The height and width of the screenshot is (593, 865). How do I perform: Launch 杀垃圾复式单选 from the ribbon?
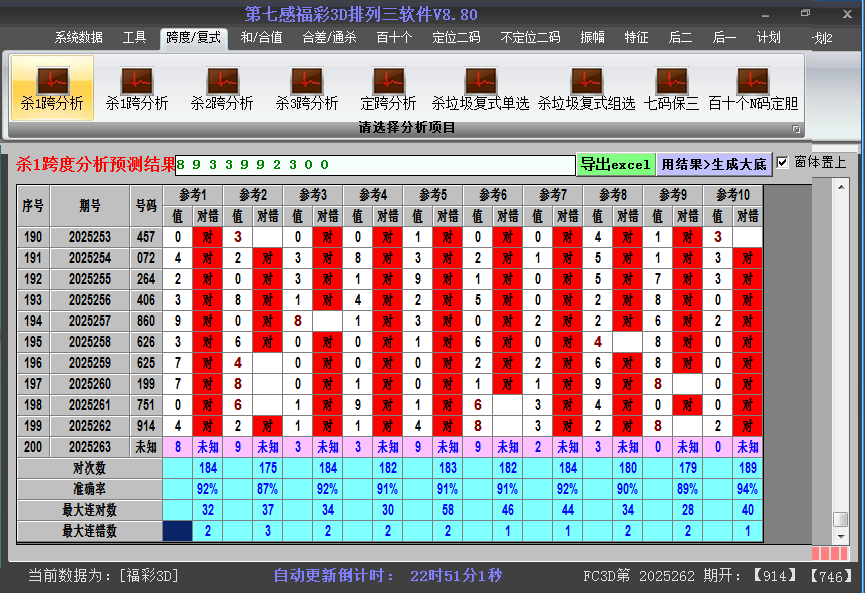coord(480,88)
